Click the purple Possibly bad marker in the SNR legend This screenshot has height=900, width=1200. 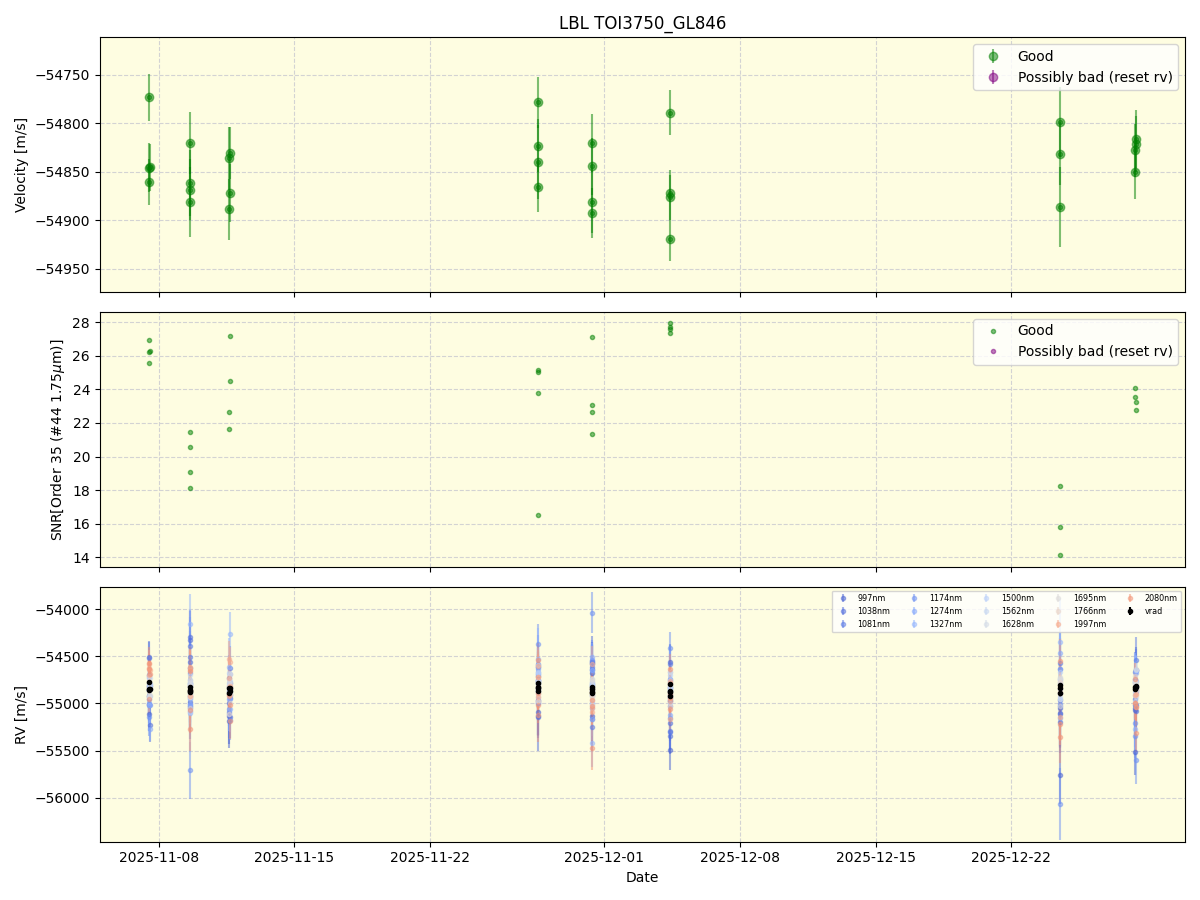pyautogui.click(x=993, y=352)
